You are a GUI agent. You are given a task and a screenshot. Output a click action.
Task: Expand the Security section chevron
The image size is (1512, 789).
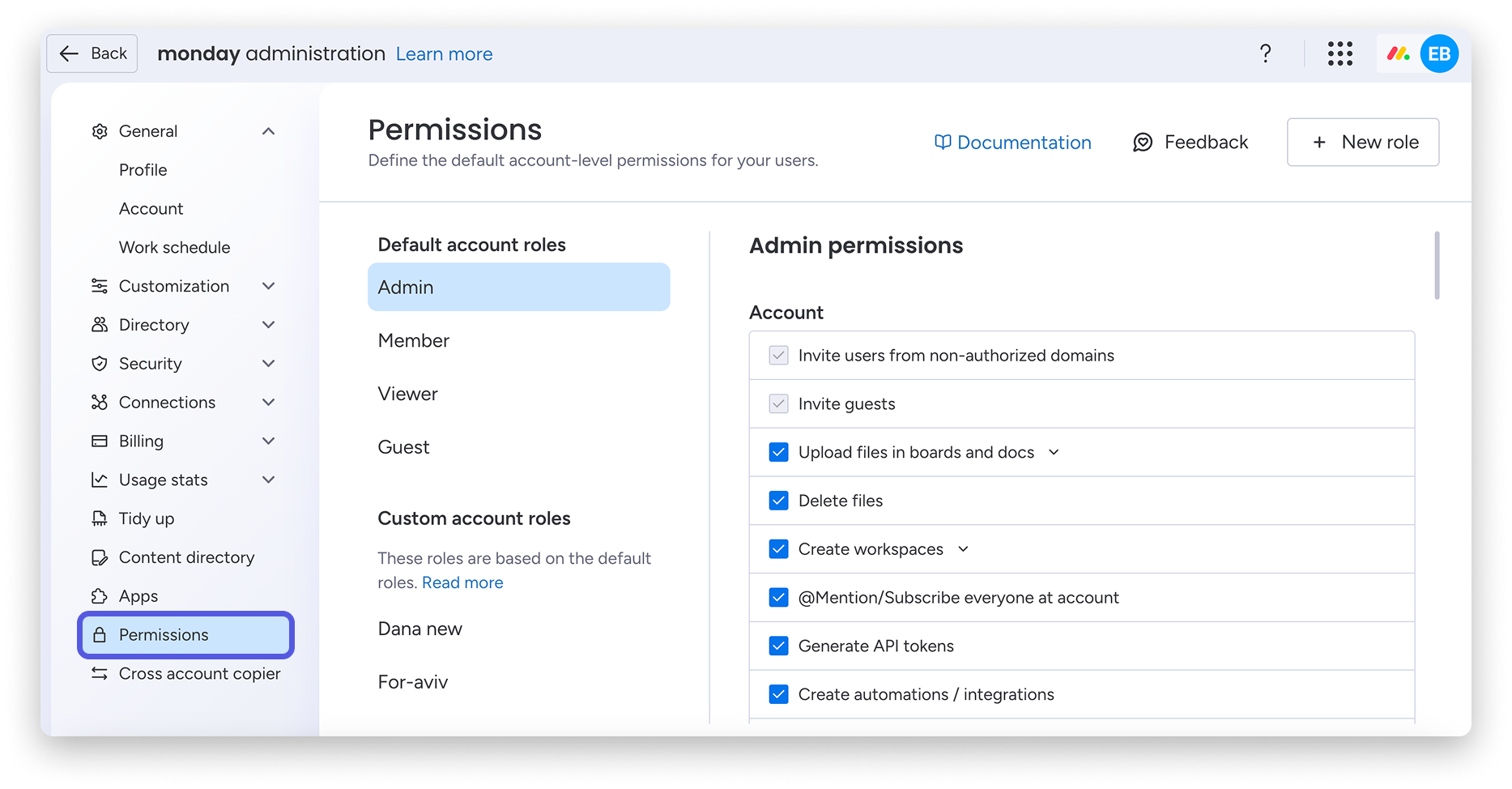pos(269,364)
